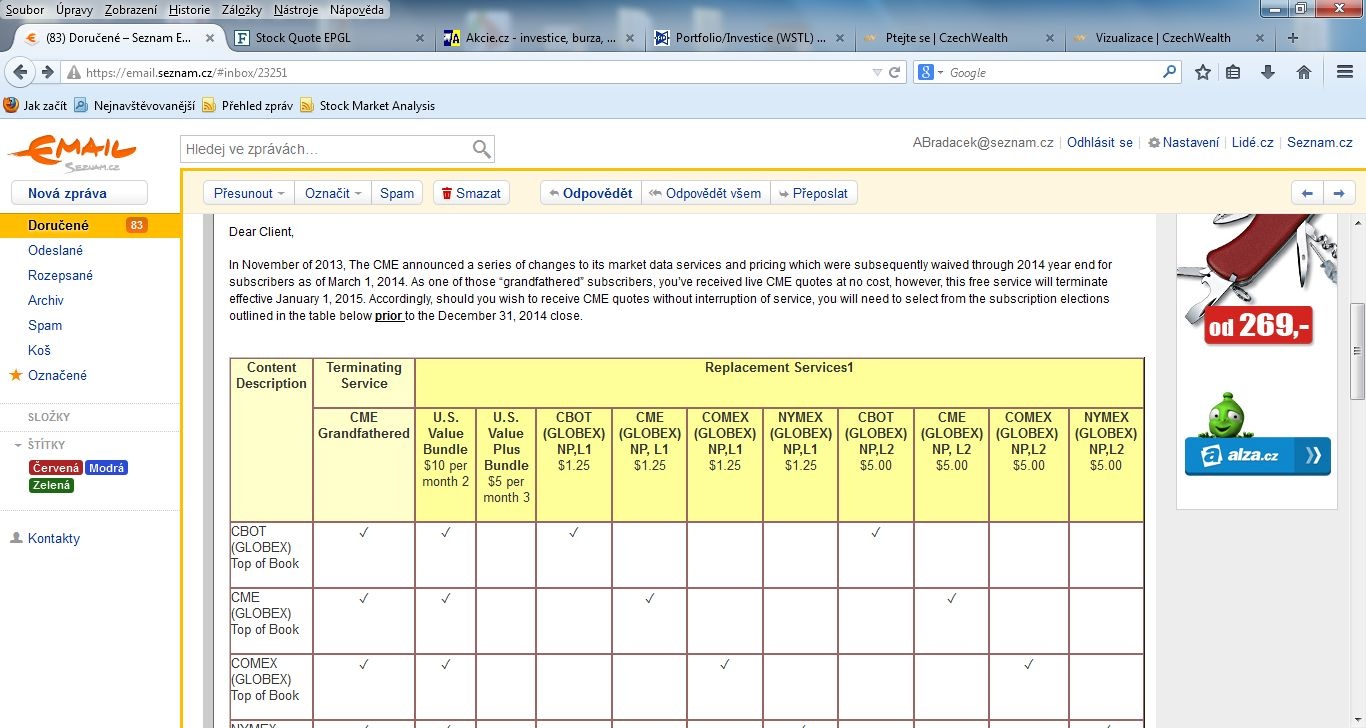Click the browser Back arrow button
This screenshot has height=728, width=1366.
[x=21, y=72]
